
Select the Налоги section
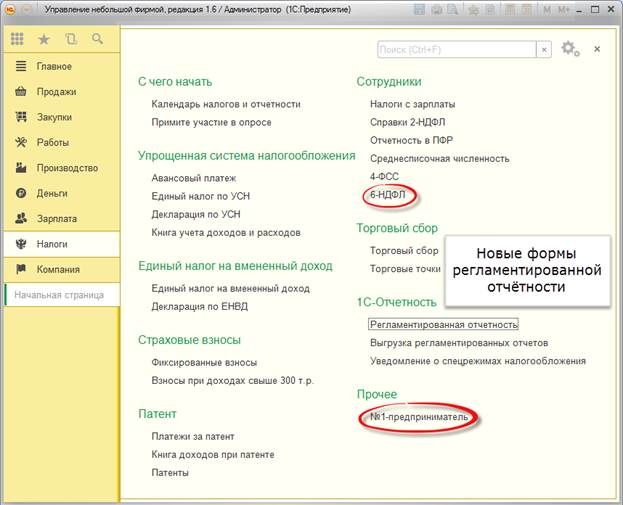pos(62,244)
